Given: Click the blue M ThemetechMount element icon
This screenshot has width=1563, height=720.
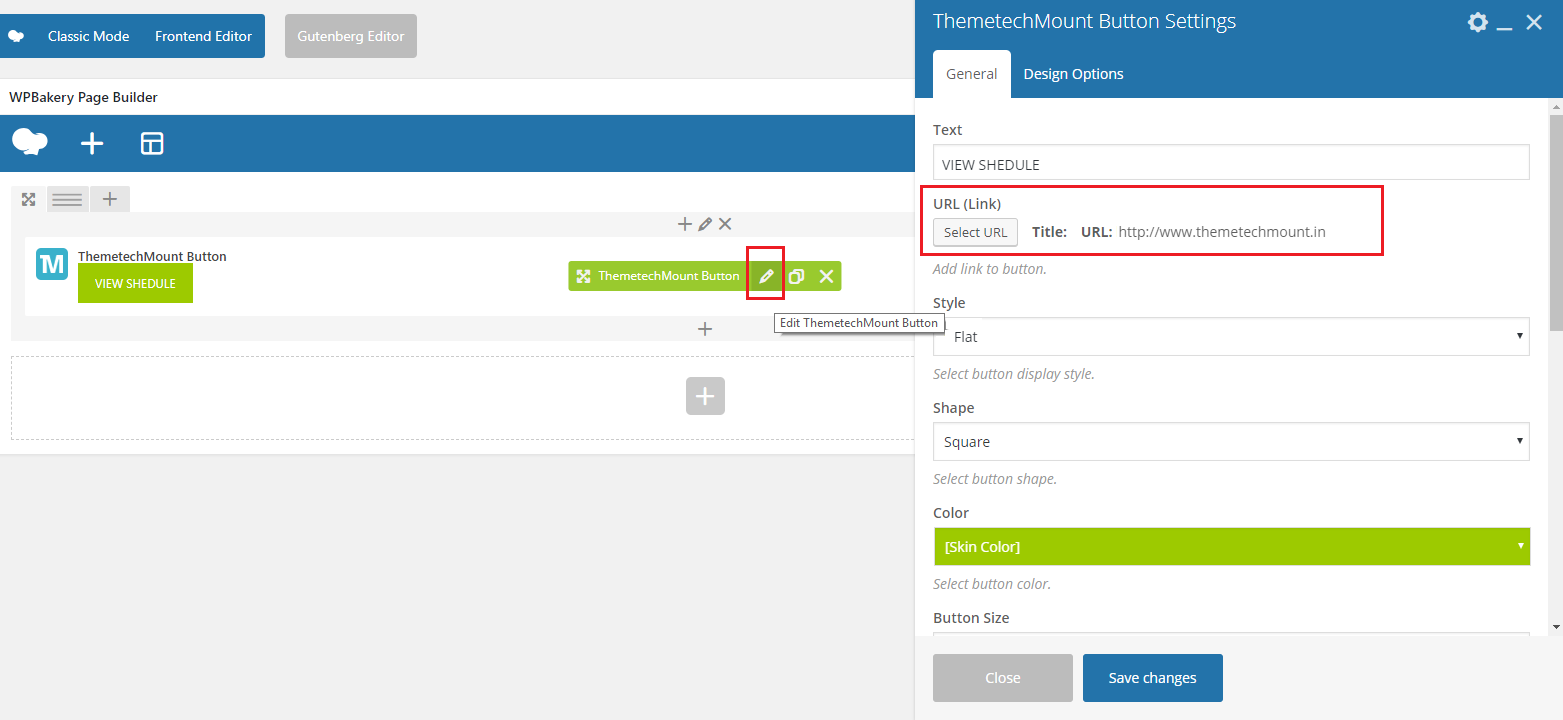Looking at the screenshot, I should pos(52,264).
